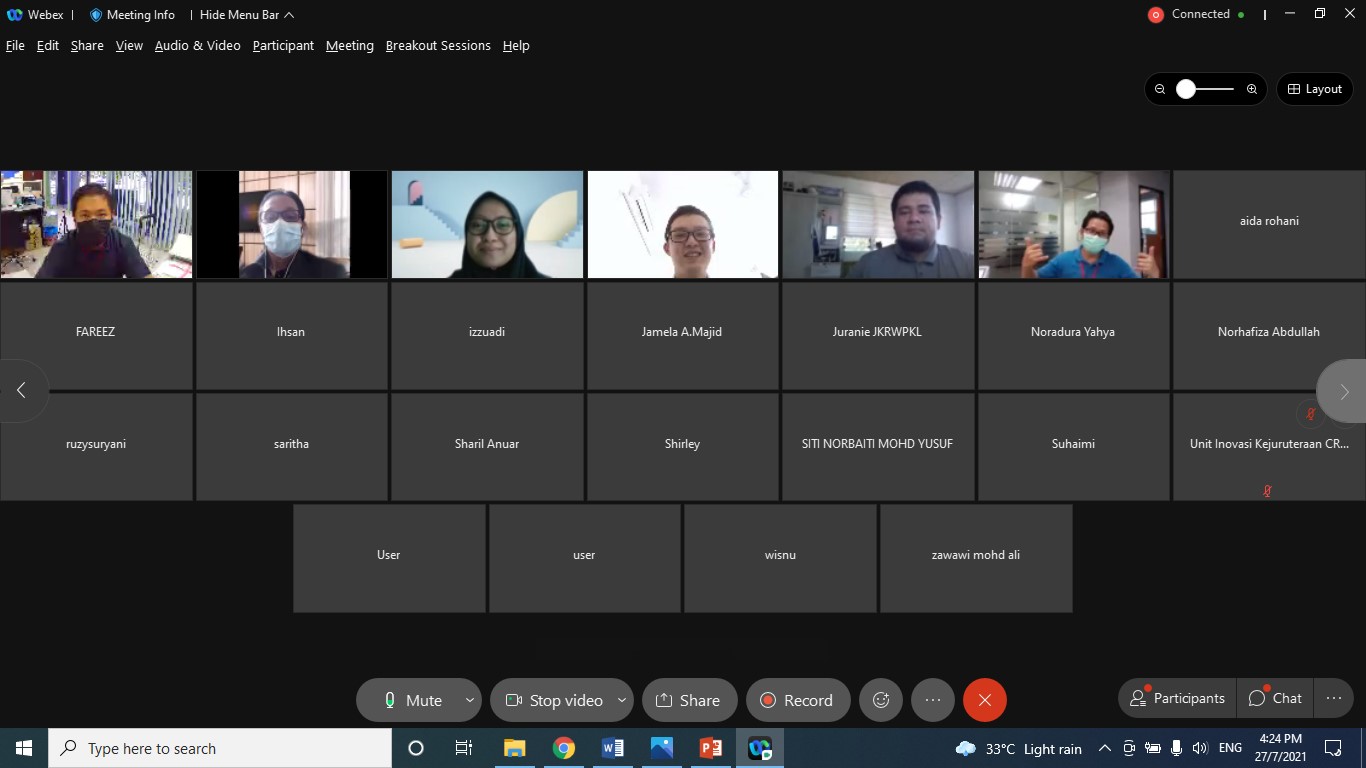Image resolution: width=1366 pixels, height=768 pixels.
Task: Expand video options arrow next to Stop video
Action: click(x=622, y=700)
